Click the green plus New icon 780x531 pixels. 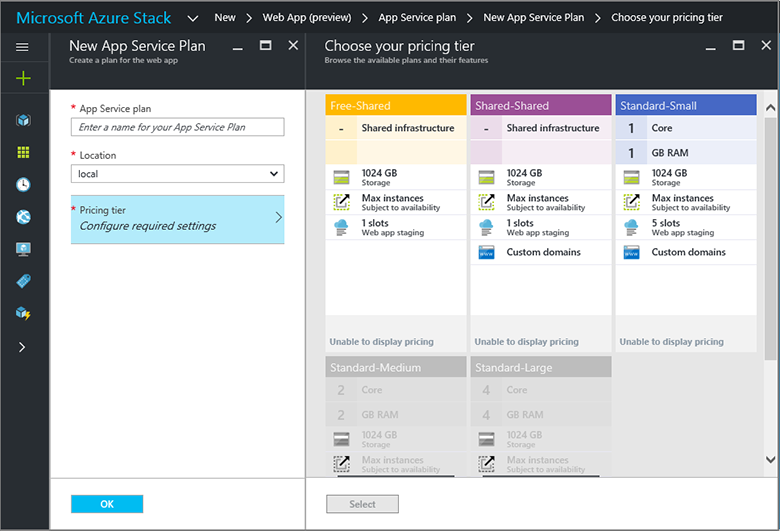pos(23,79)
